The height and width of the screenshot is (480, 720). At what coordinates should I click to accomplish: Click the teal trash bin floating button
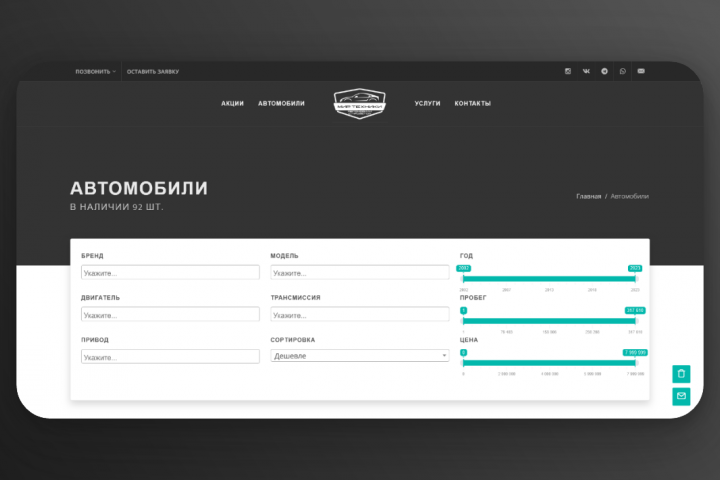(x=681, y=374)
